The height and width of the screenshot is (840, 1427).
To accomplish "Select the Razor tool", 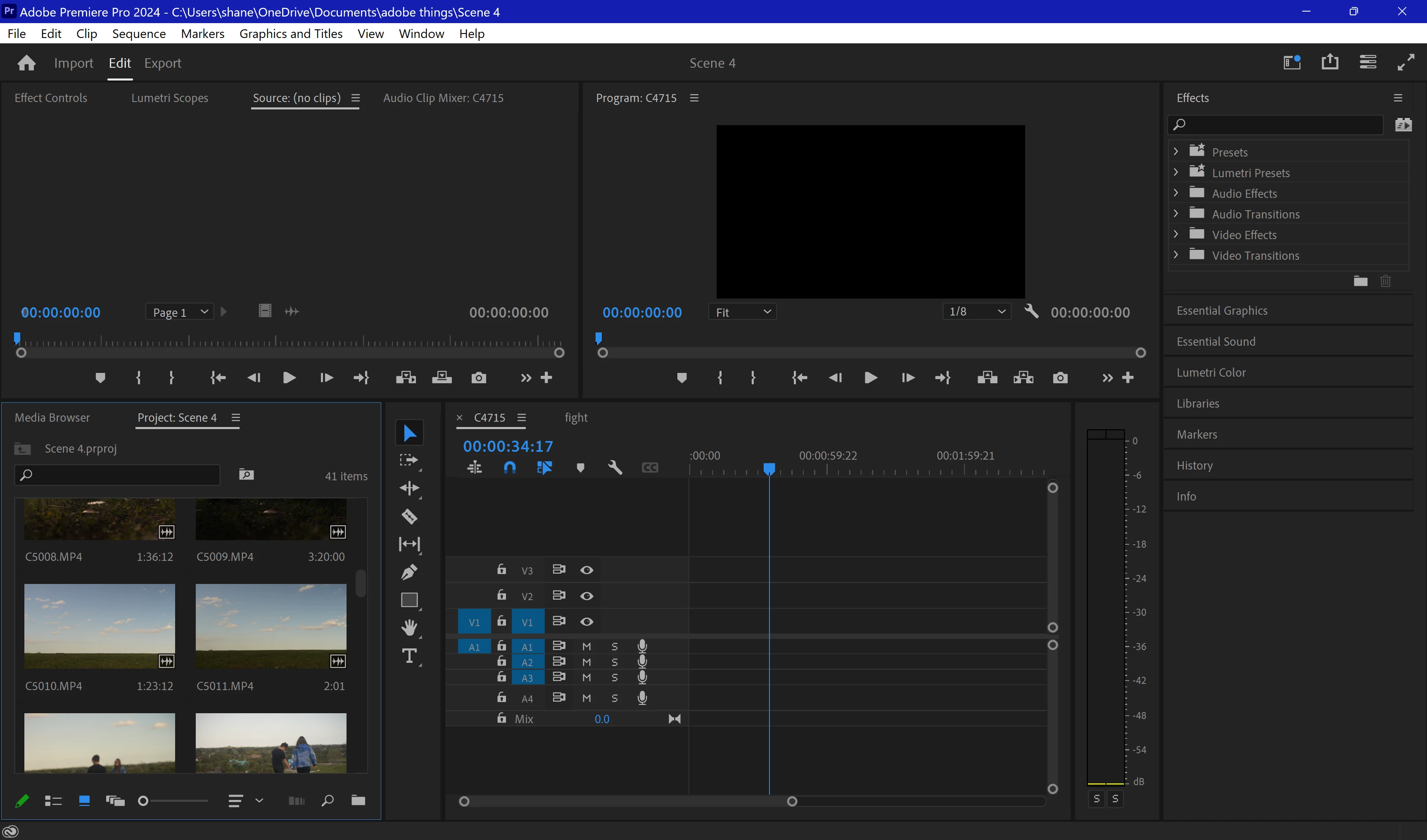I will [409, 516].
